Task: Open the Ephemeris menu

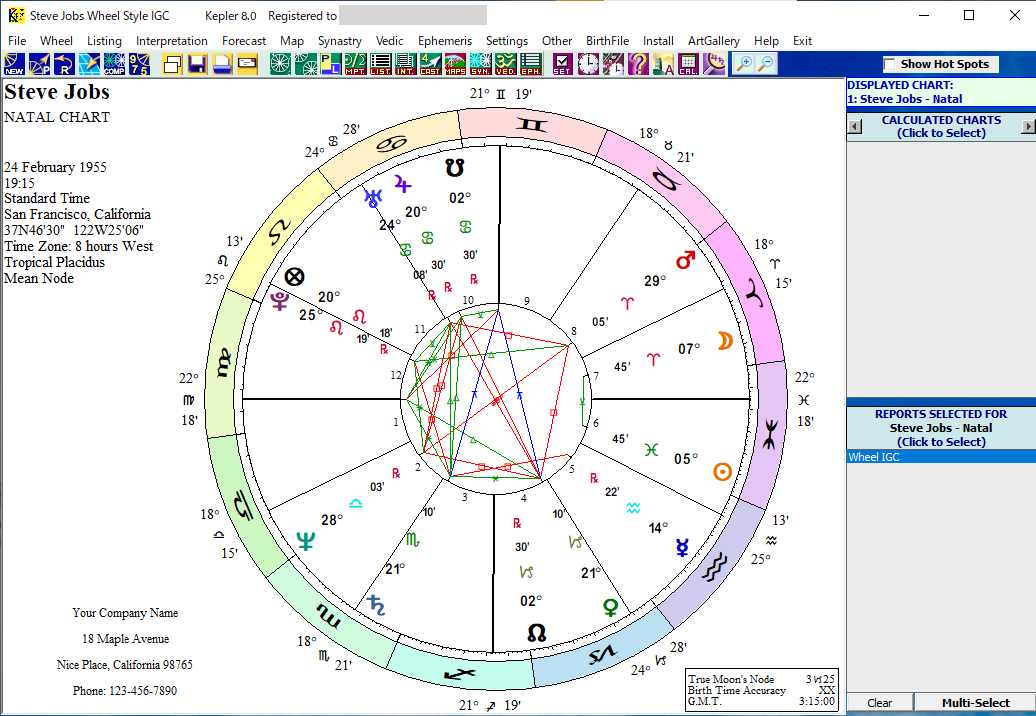Action: [x=445, y=41]
